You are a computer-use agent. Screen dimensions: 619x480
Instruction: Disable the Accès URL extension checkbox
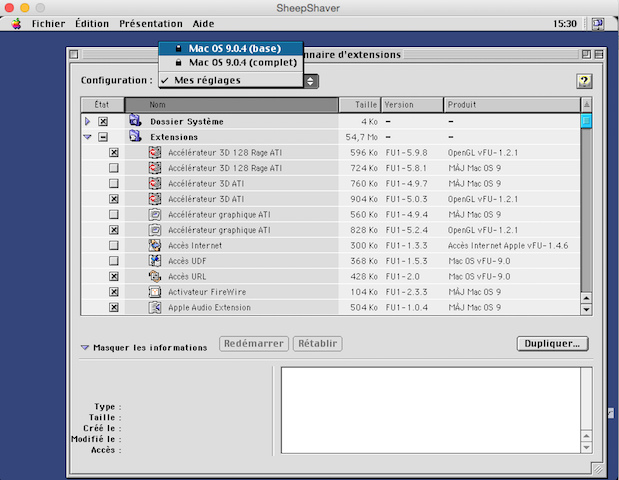[x=114, y=276]
